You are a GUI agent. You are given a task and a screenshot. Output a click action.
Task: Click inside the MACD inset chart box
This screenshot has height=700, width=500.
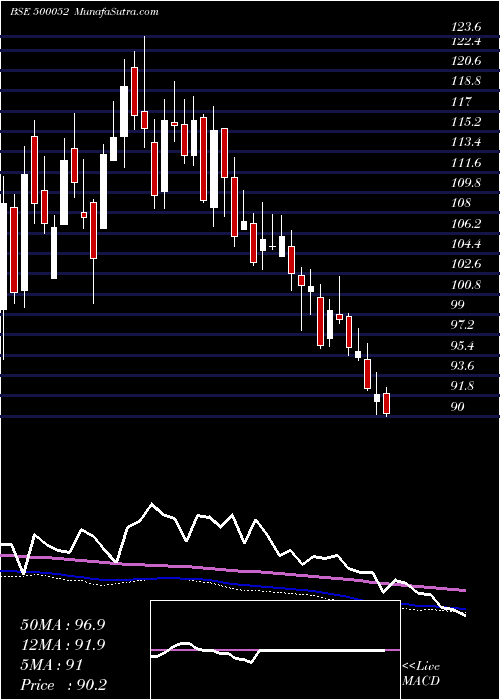(x=275, y=650)
